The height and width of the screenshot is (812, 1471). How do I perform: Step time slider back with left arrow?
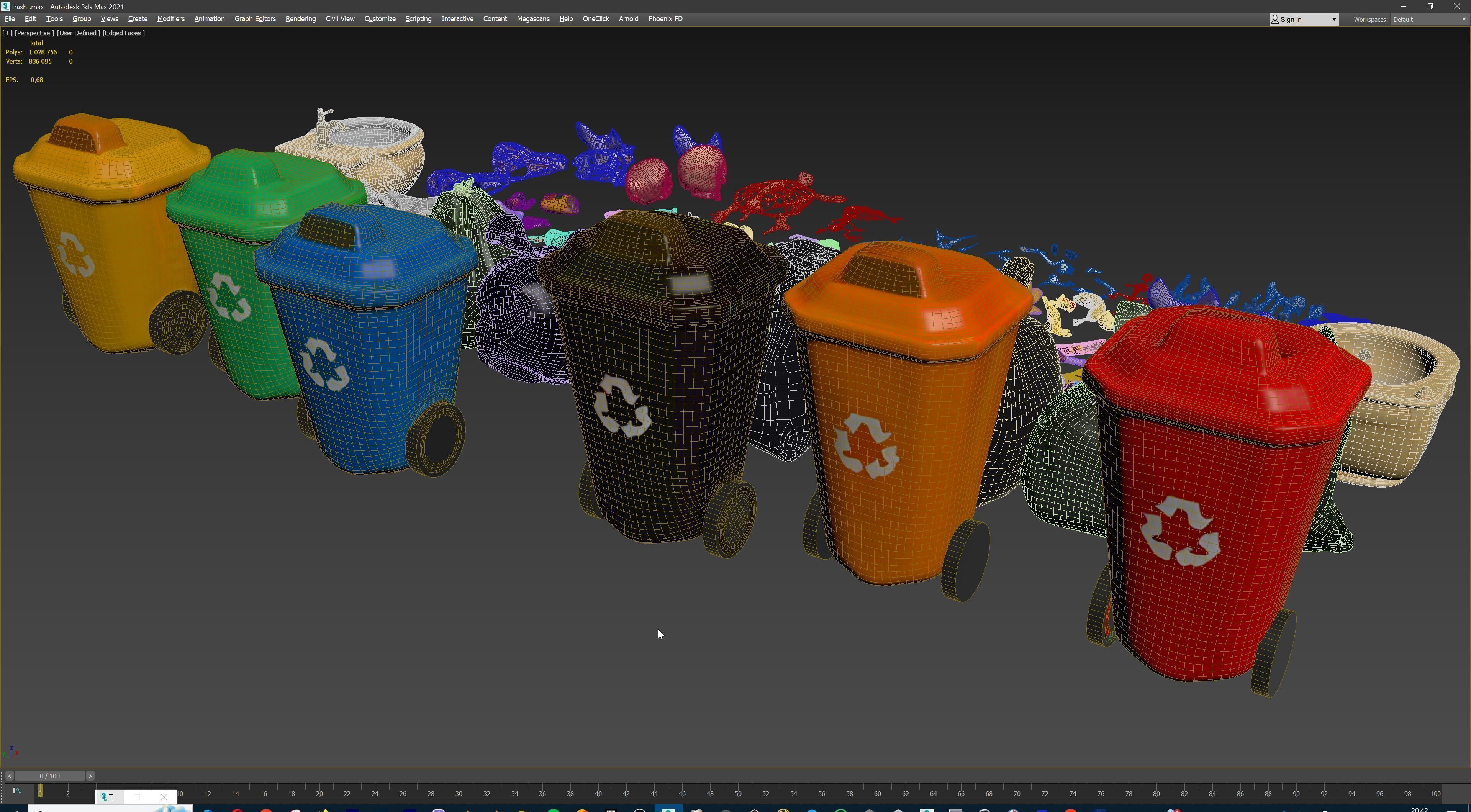(x=10, y=776)
